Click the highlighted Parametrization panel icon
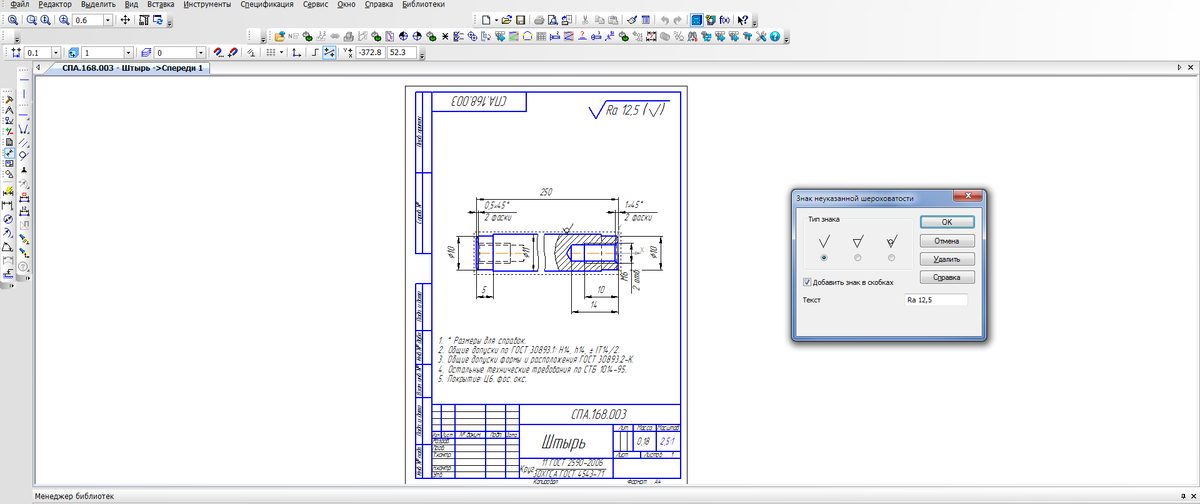Image resolution: width=1200 pixels, height=504 pixels. pos(8,152)
